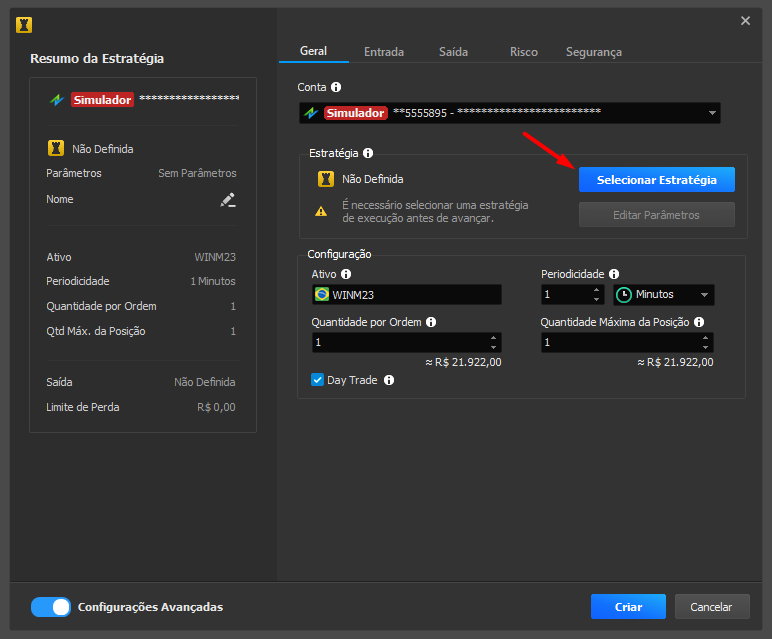Click the yellow rook icon in the title bar
This screenshot has height=639, width=772.
[24, 25]
